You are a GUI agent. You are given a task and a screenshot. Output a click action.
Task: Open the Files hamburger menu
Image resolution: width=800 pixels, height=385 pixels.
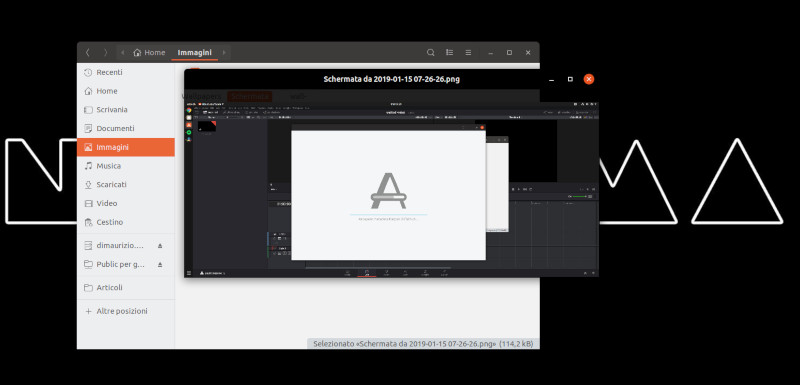tap(468, 53)
